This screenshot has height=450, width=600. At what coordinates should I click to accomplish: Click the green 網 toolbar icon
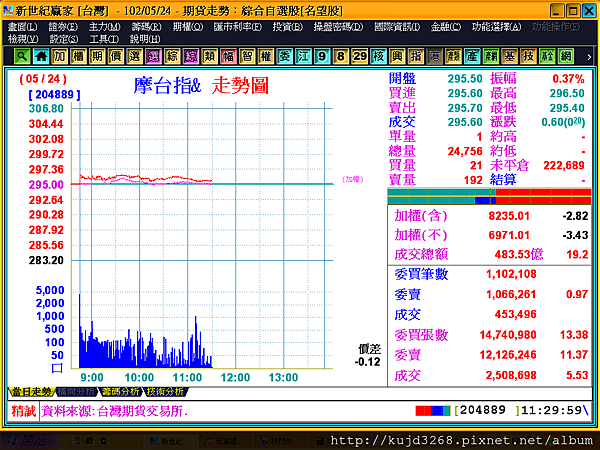[566, 56]
